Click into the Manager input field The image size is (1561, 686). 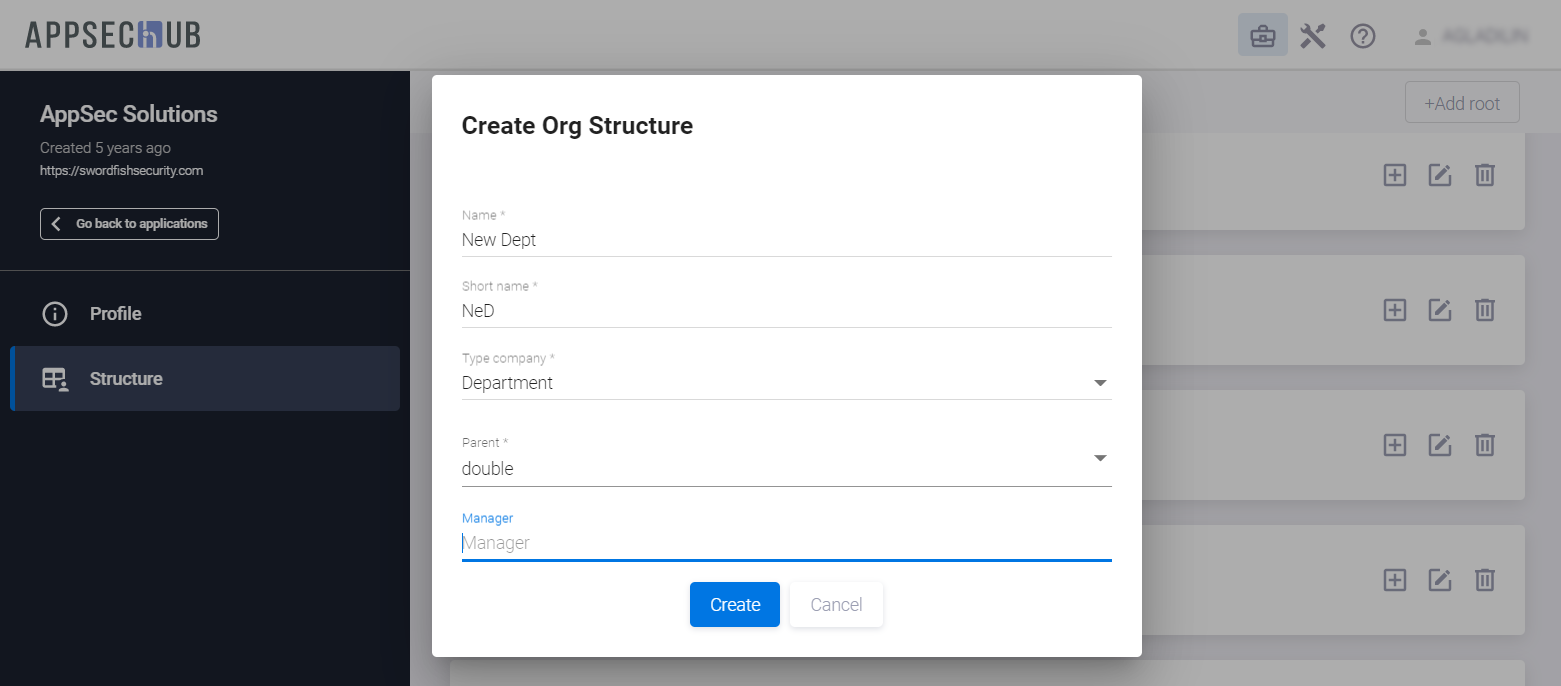[x=786, y=543]
